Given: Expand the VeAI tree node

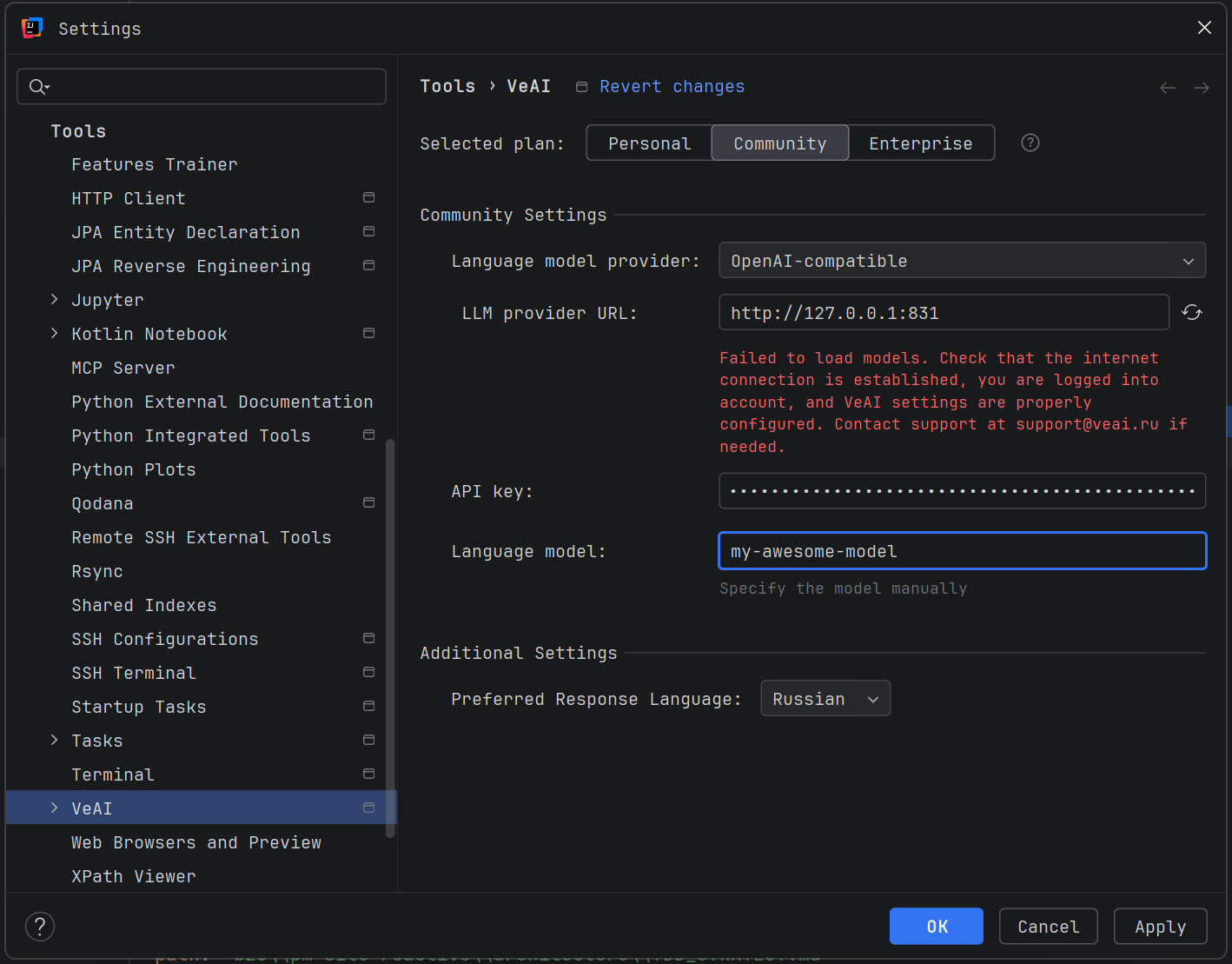Looking at the screenshot, I should pos(55,808).
